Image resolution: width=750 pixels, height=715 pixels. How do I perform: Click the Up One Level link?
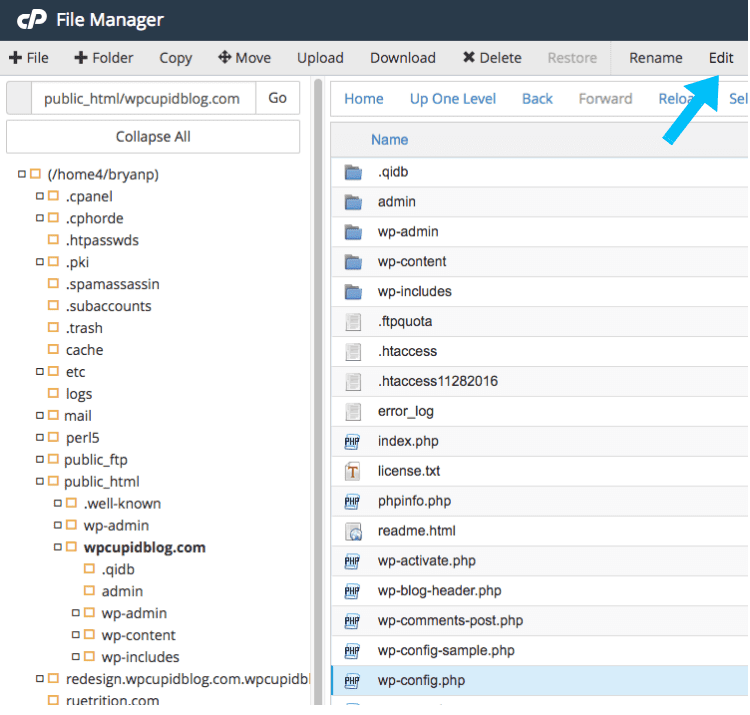(452, 99)
